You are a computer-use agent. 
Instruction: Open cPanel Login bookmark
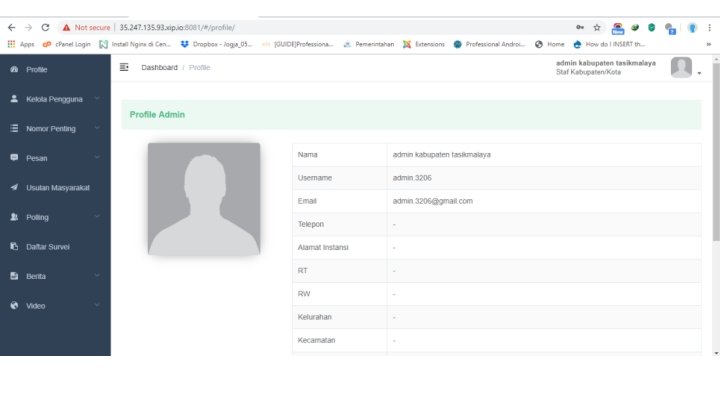pyautogui.click(x=67, y=44)
